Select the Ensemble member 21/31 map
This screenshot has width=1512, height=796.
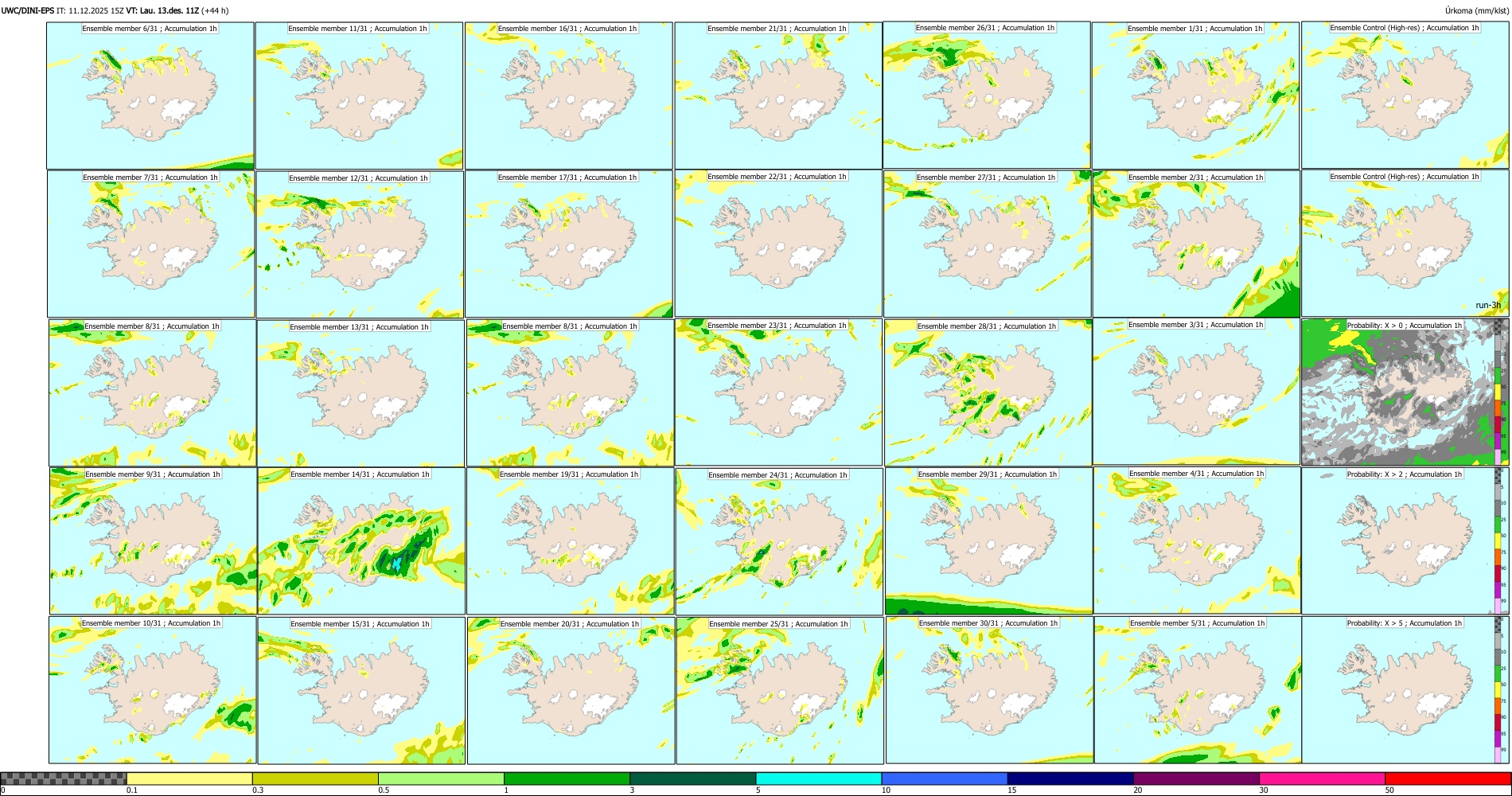778,96
